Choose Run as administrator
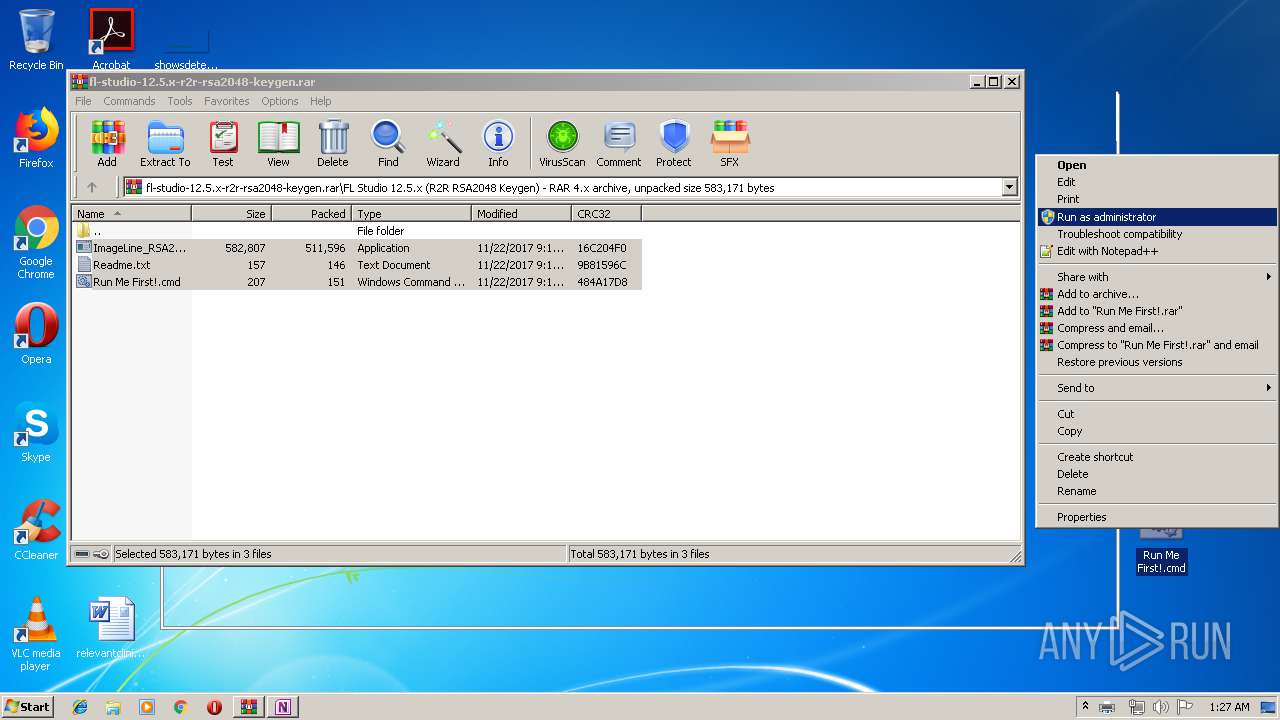 1157,217
